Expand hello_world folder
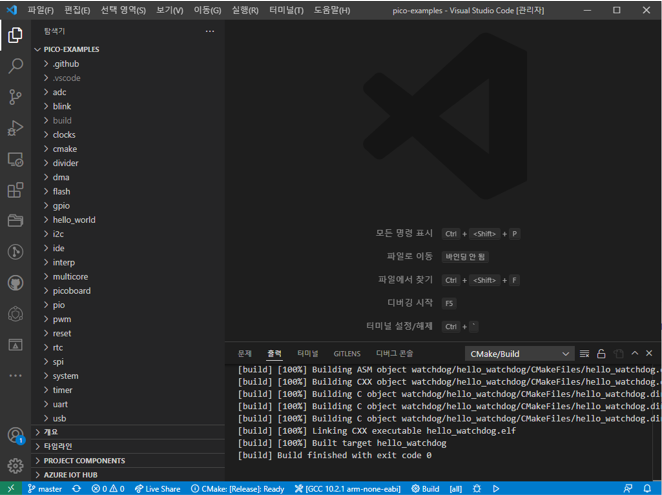The image size is (662, 495). point(128,220)
